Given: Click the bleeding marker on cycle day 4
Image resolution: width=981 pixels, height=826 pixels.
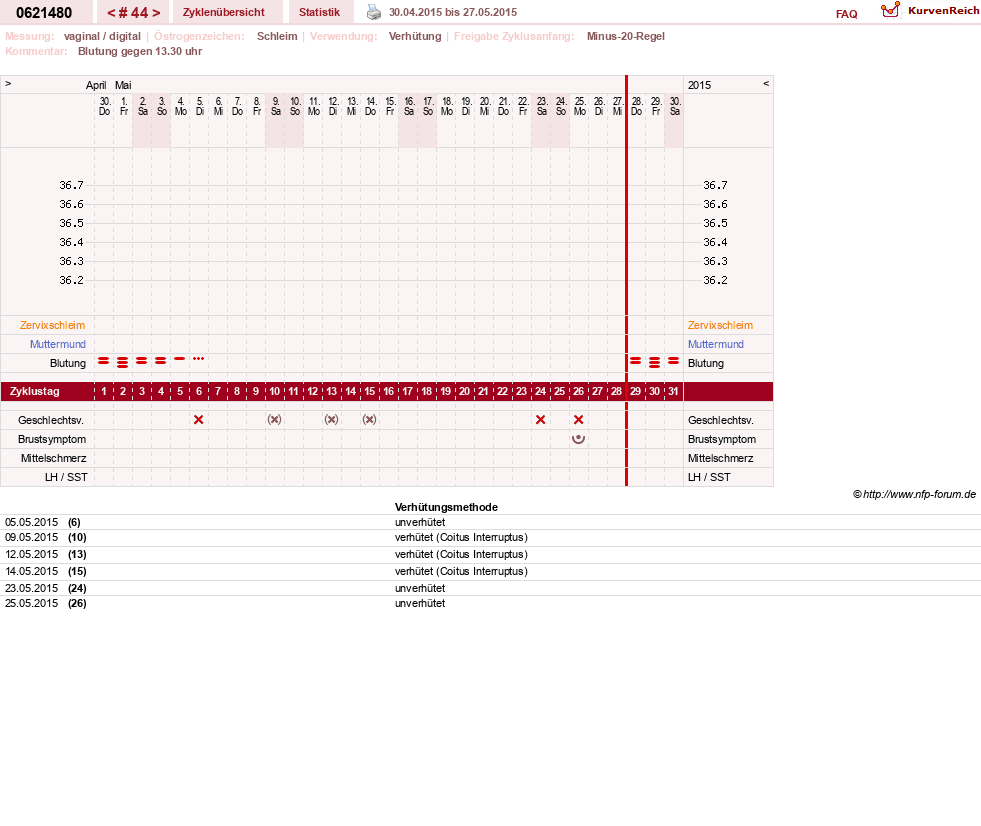Looking at the screenshot, I should coord(161,361).
